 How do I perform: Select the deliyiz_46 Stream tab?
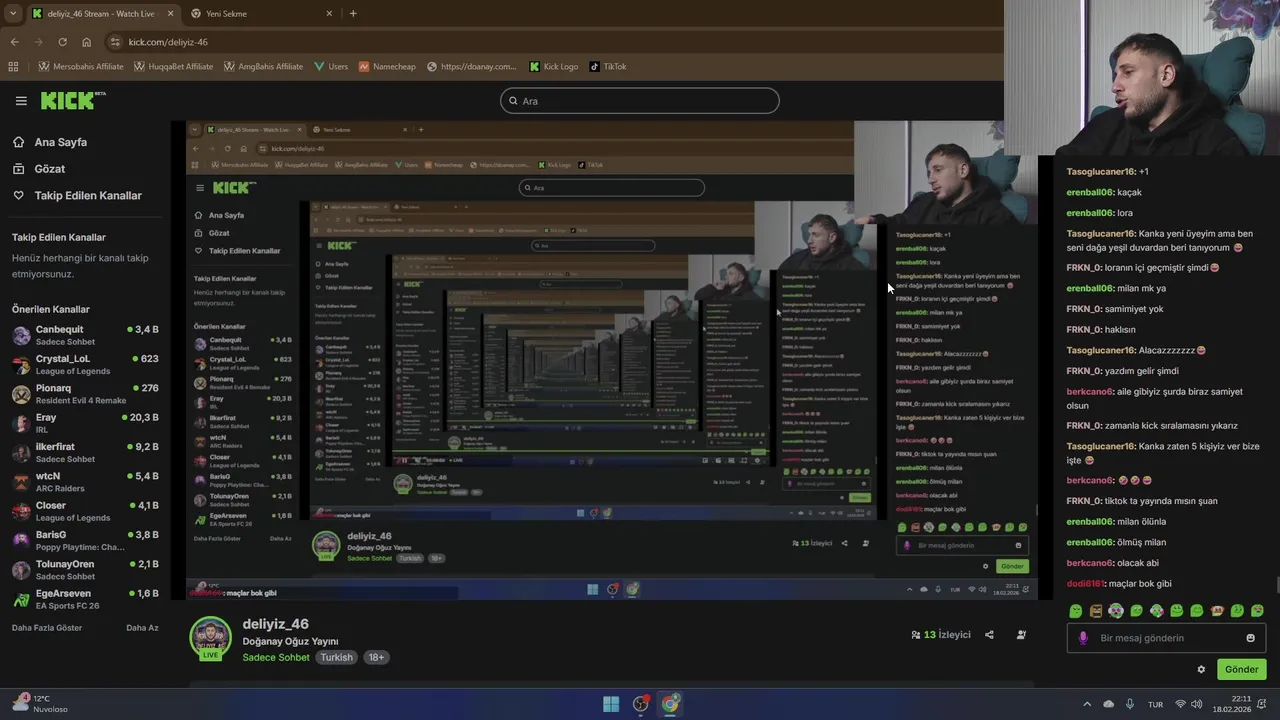pos(101,13)
